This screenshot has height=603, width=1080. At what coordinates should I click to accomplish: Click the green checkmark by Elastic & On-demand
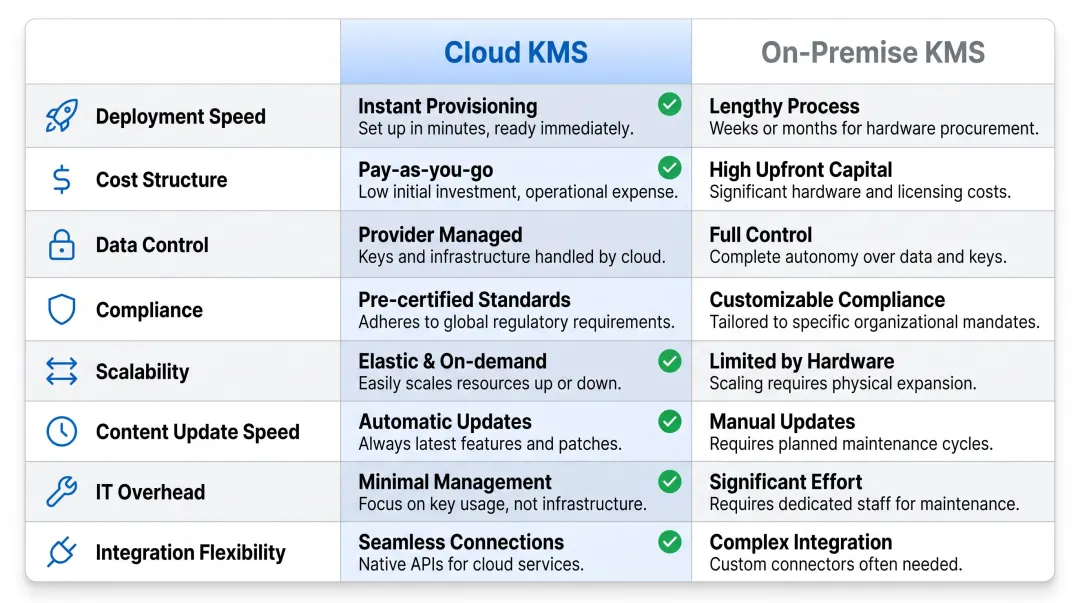pyautogui.click(x=669, y=360)
